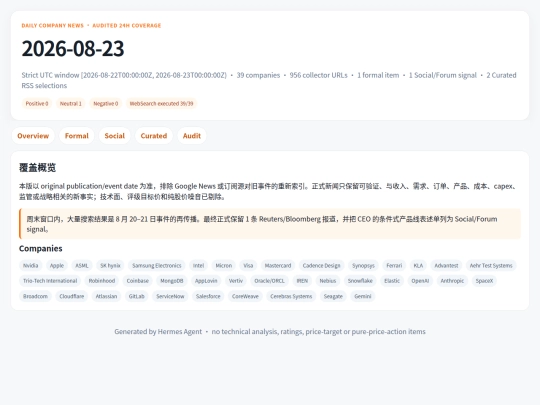540x405 pixels.
Task: Select the Robinhood company chip
Action: tap(102, 281)
